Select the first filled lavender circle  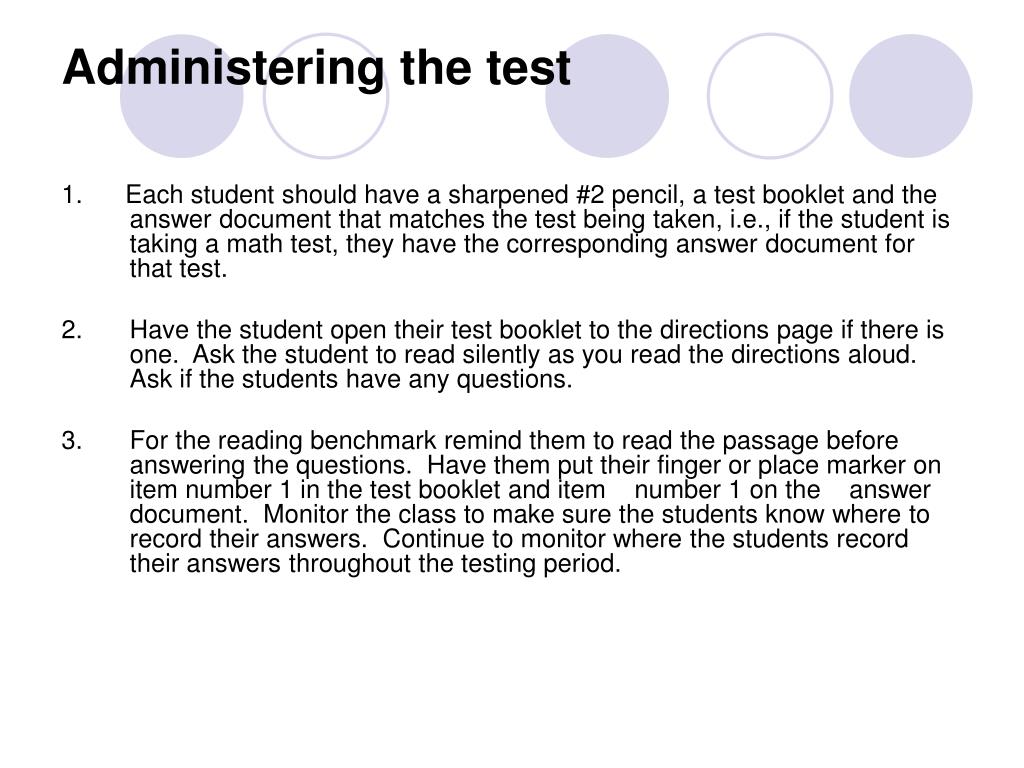[x=182, y=96]
